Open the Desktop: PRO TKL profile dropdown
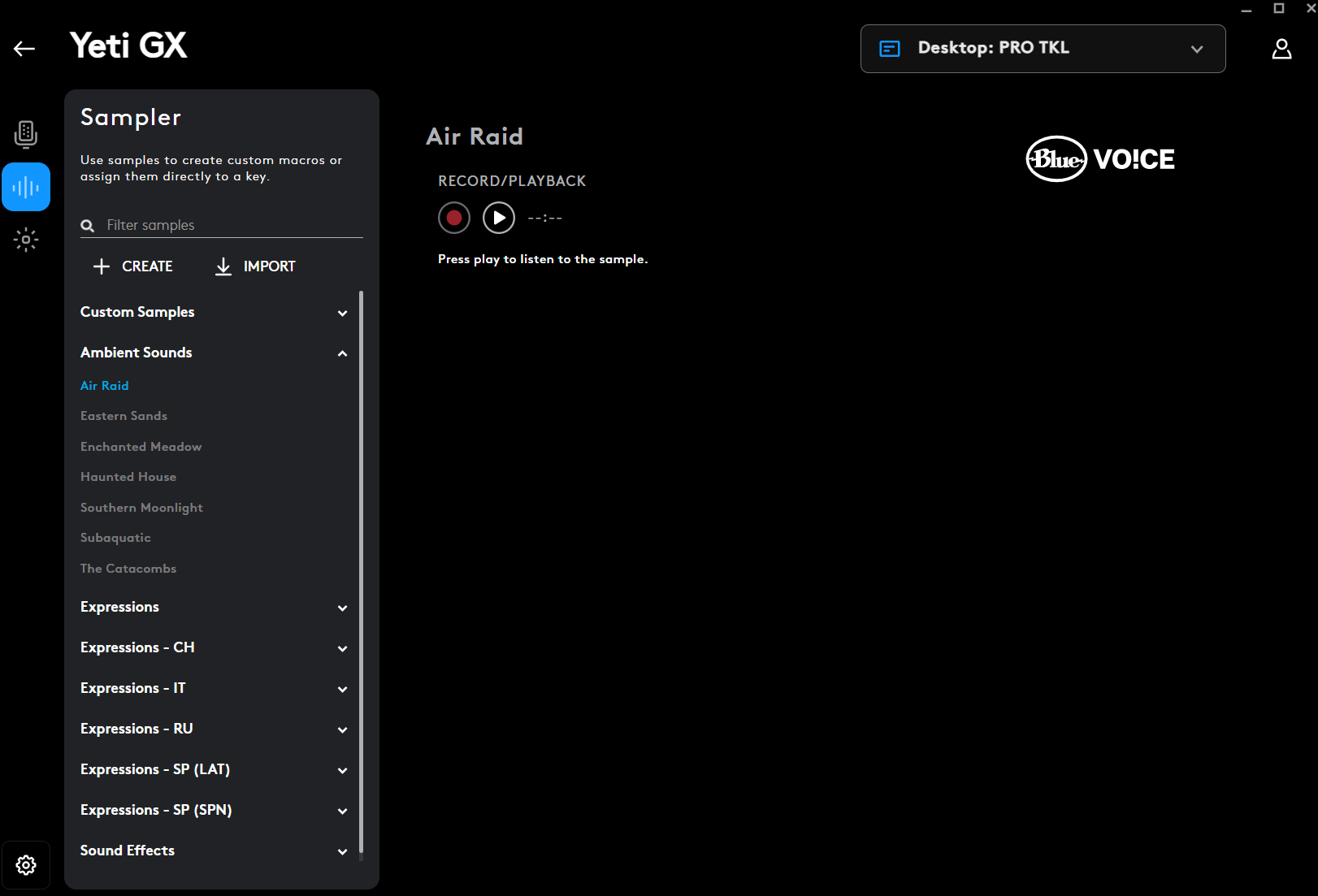The image size is (1318, 896). 1043,49
